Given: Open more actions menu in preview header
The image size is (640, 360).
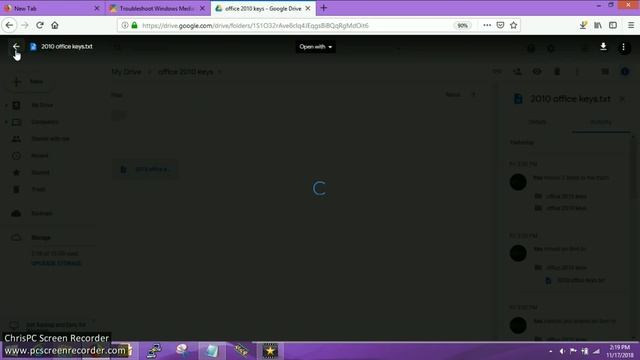Looking at the screenshot, I should pos(623,47).
